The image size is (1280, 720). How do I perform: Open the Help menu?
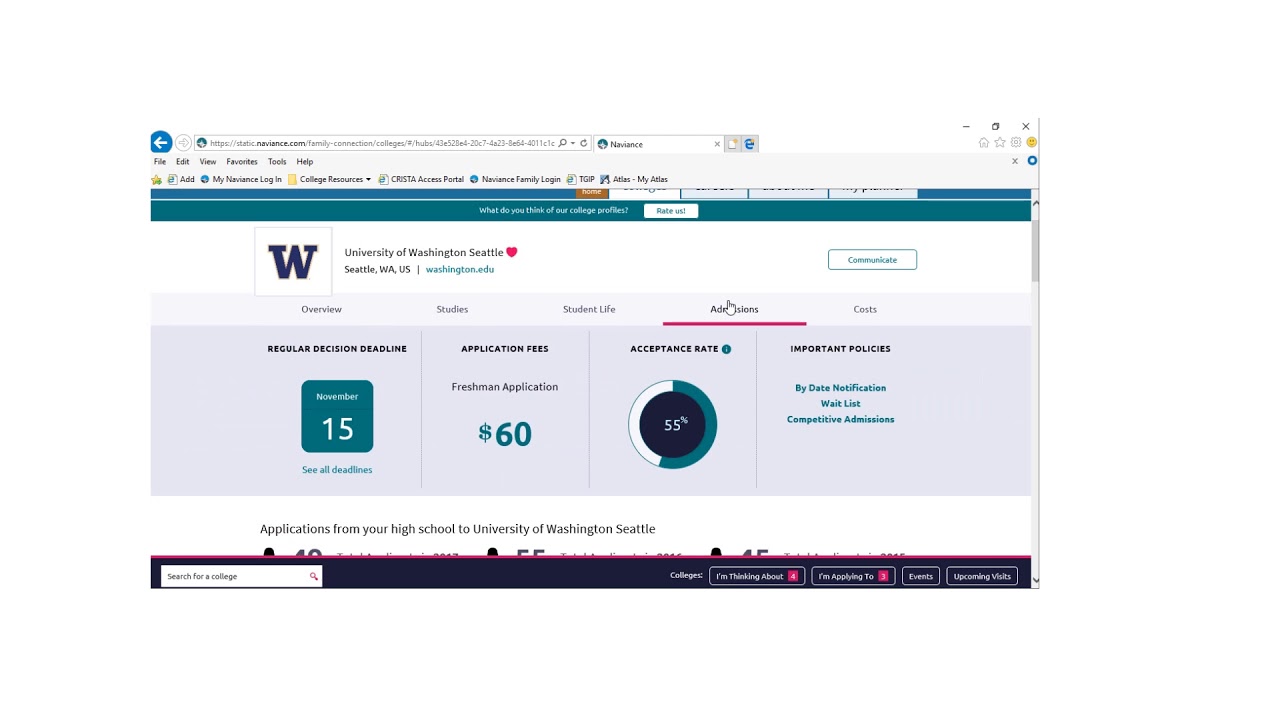pos(305,162)
